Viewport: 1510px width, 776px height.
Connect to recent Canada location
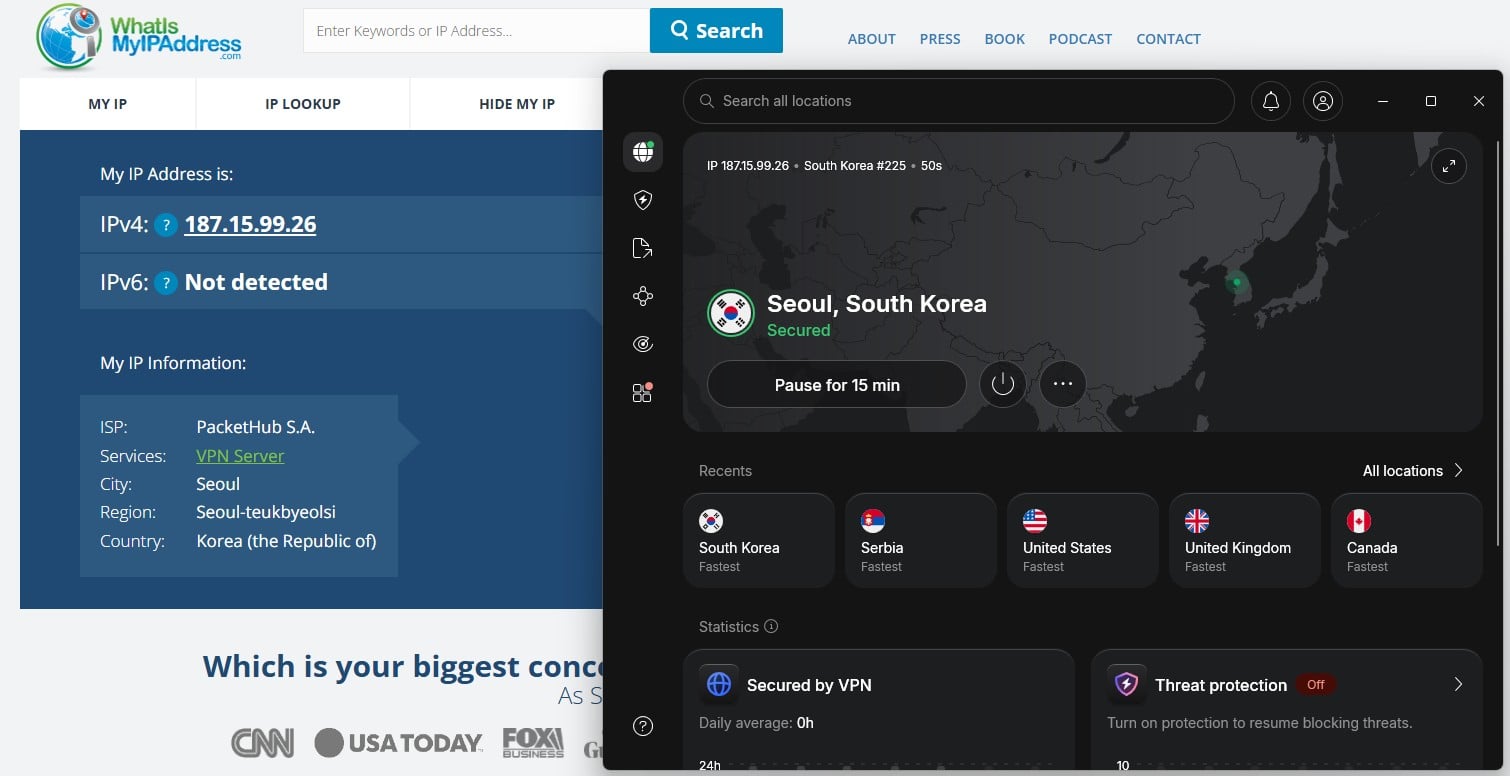[1407, 540]
